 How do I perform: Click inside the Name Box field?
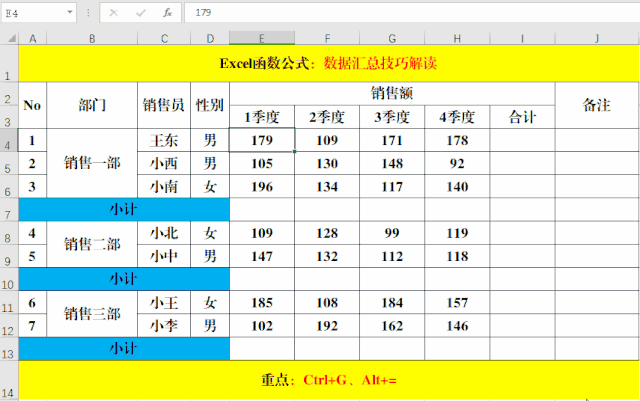[33, 13]
